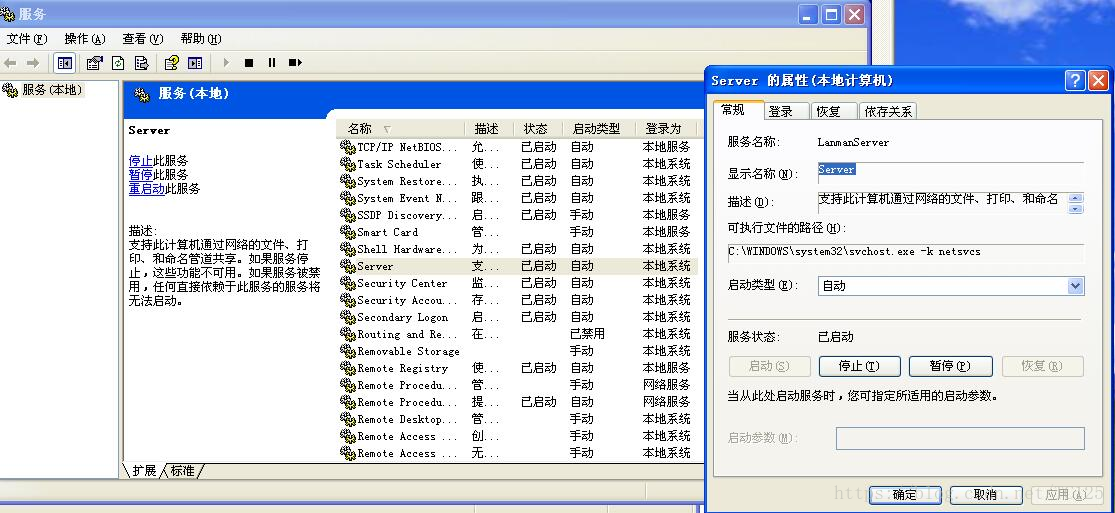Toggle the show/hide action pane icon
The image size is (1115, 513).
click(x=195, y=63)
